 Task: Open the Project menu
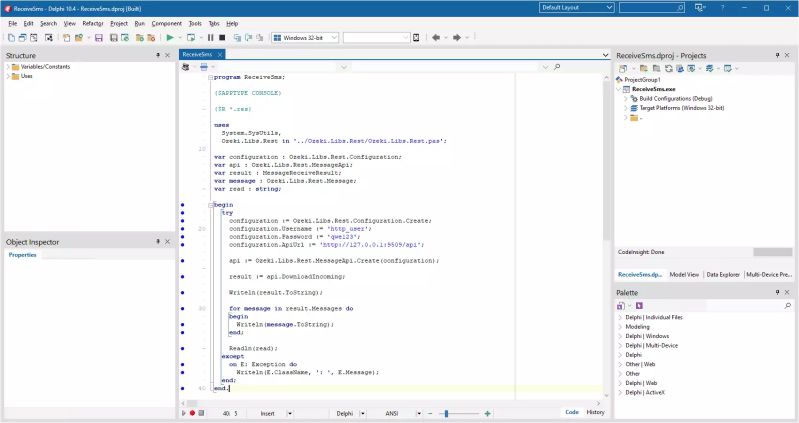[x=119, y=23]
